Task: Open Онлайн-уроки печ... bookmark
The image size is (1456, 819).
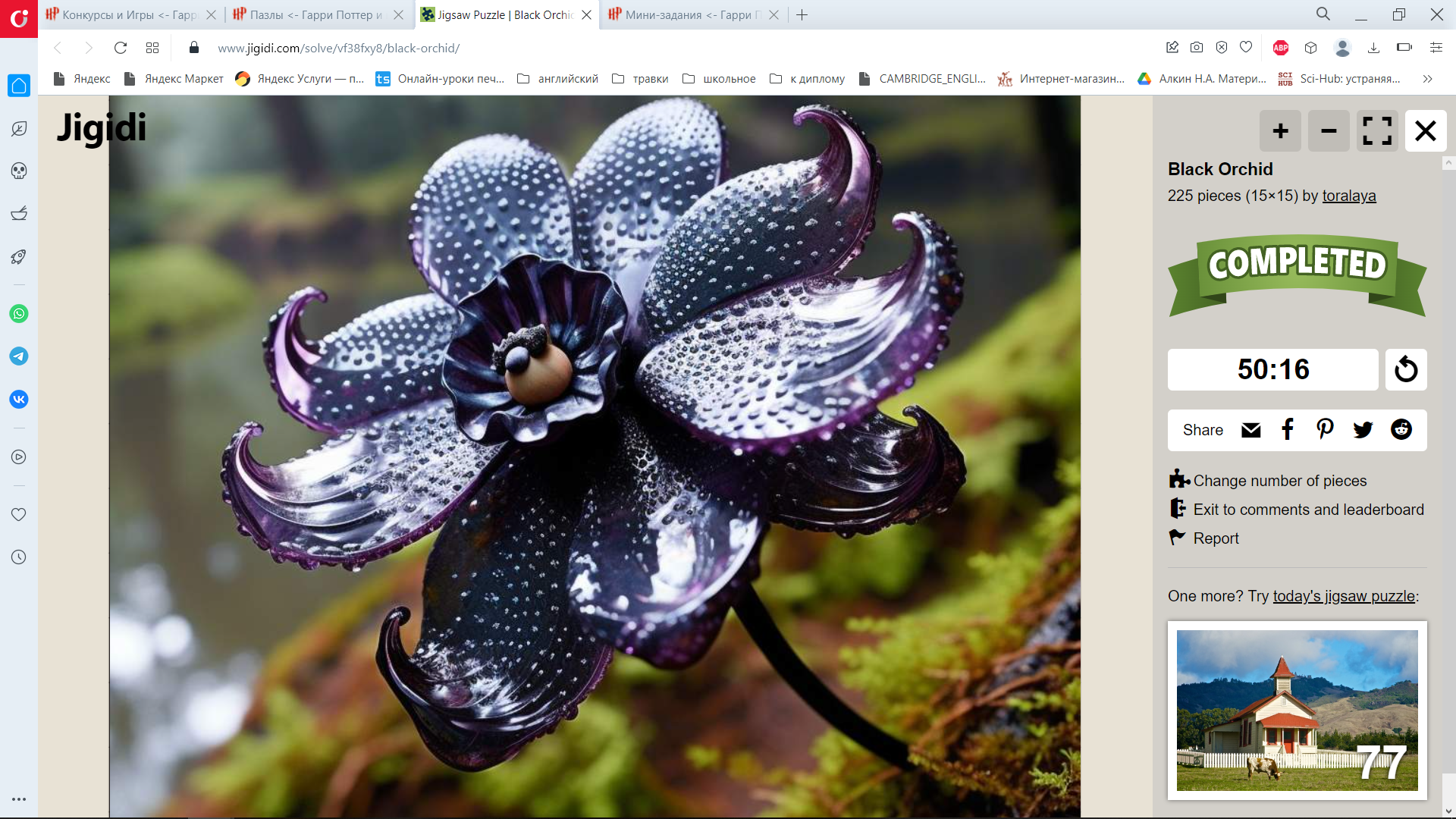Action: [441, 79]
